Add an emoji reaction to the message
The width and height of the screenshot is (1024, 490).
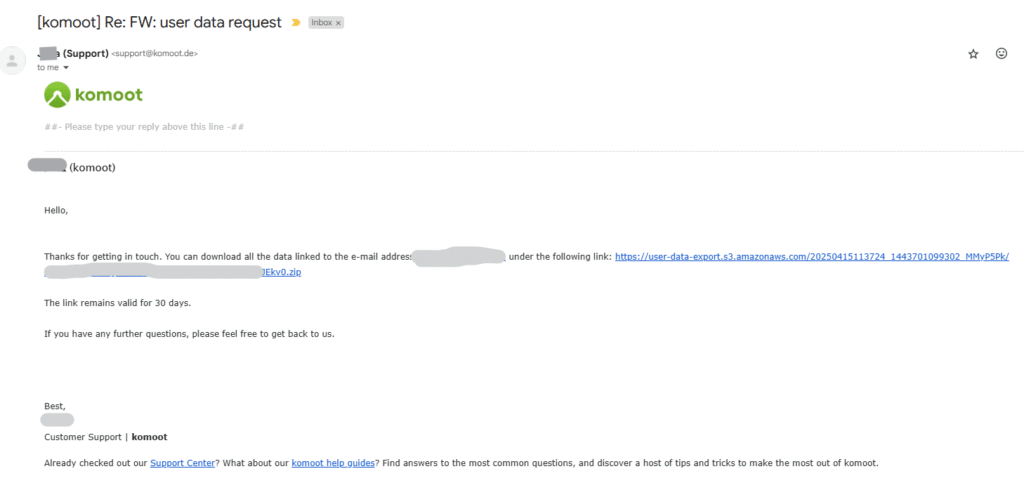pos(1001,54)
